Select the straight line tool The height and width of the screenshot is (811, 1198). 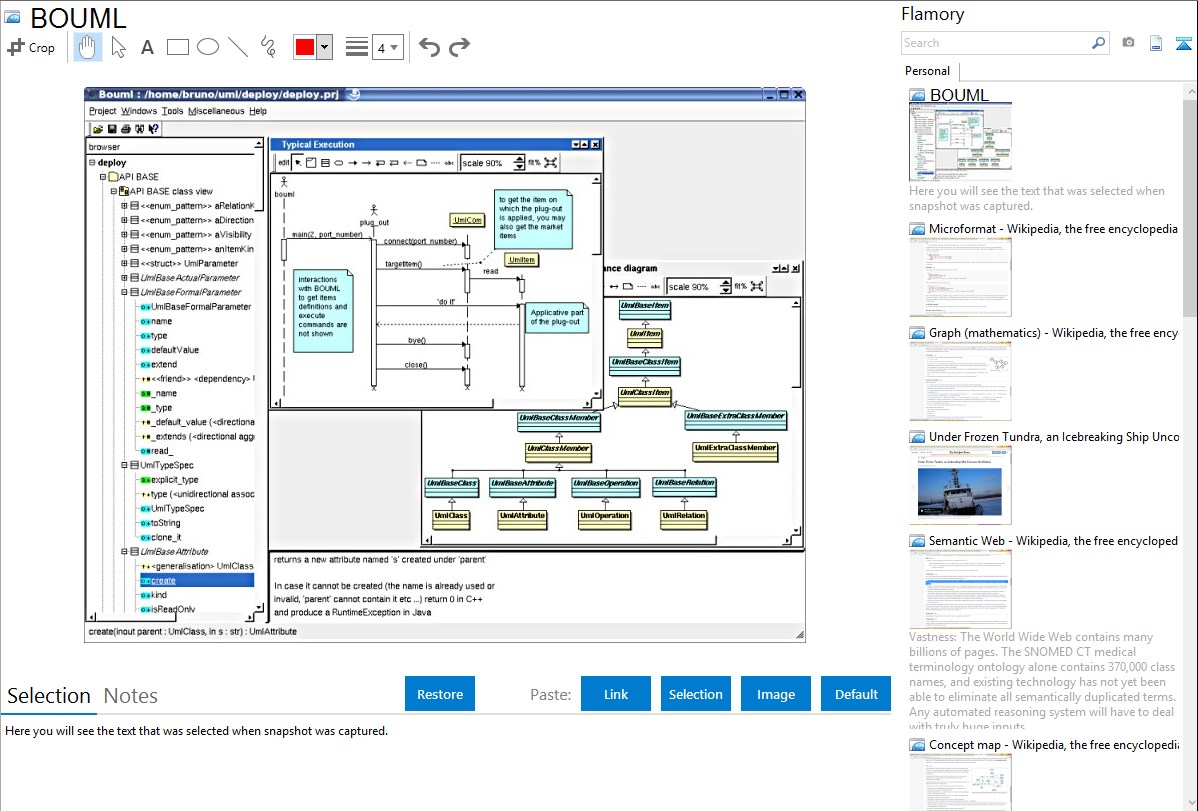pyautogui.click(x=238, y=47)
